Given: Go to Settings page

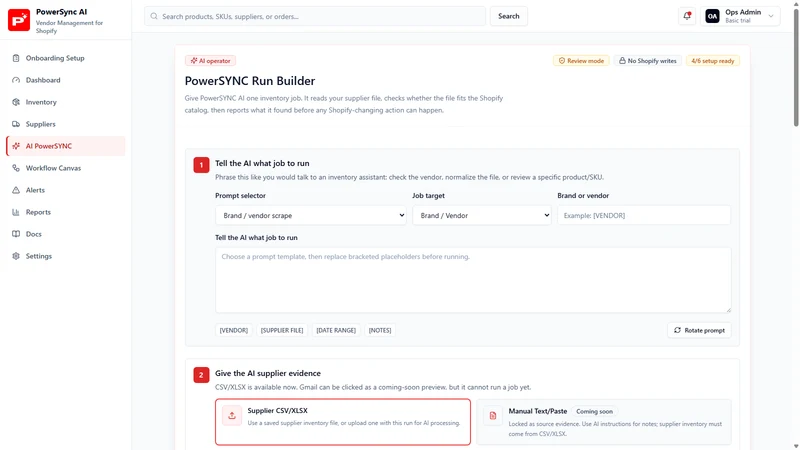Looking at the screenshot, I should (66, 256).
